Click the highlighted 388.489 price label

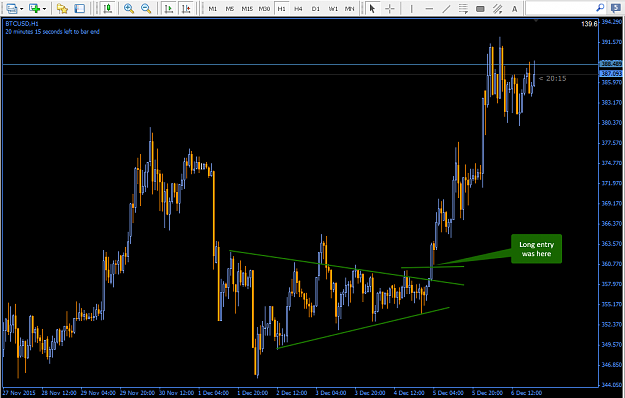[x=611, y=64]
